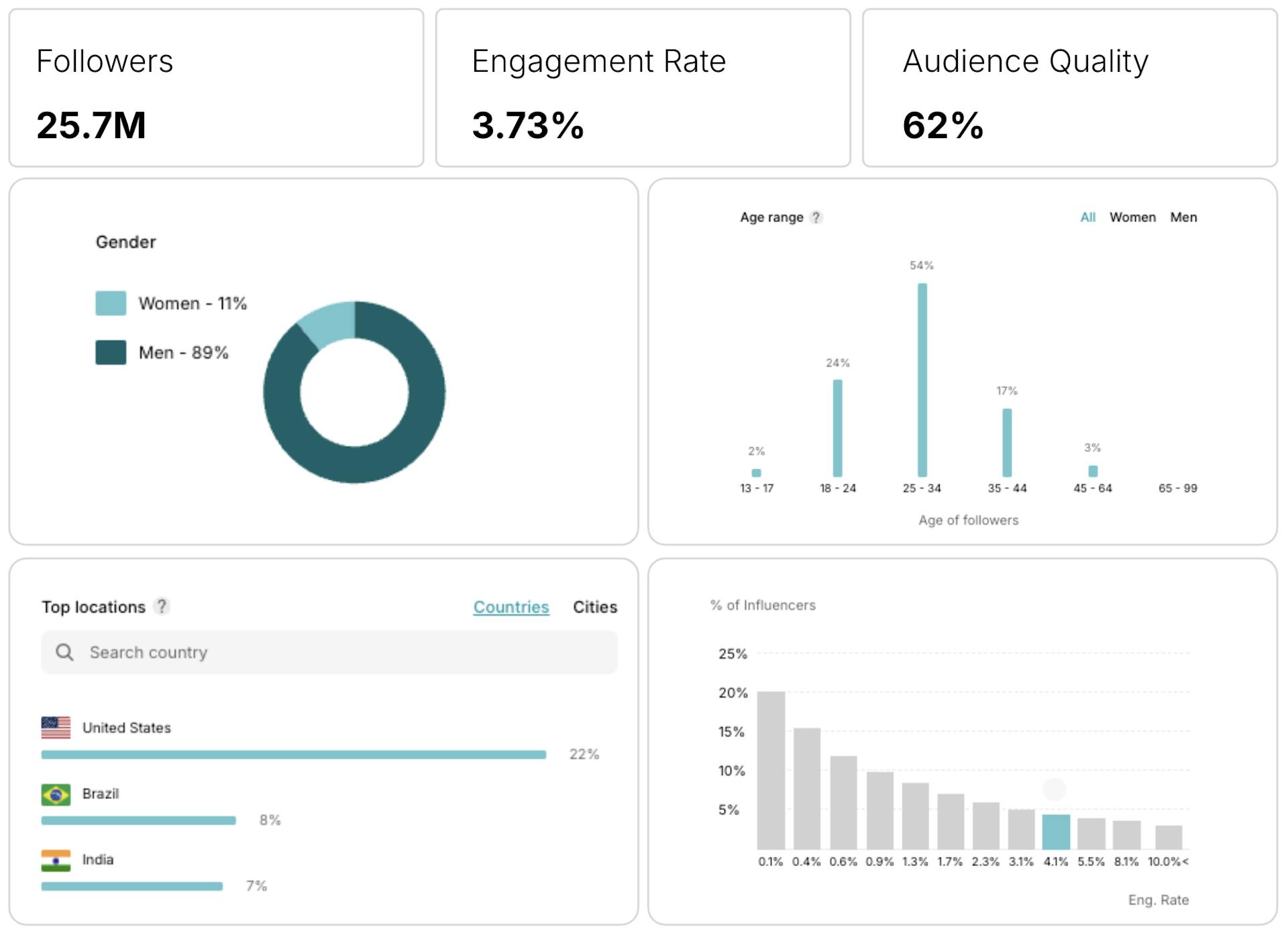Click the search magnifier icon

point(64,652)
